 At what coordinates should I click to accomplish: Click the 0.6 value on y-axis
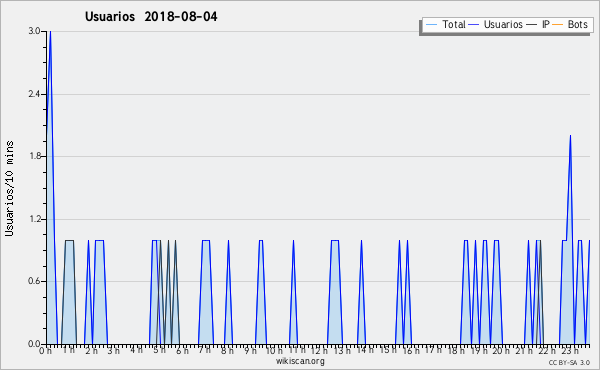34,281
